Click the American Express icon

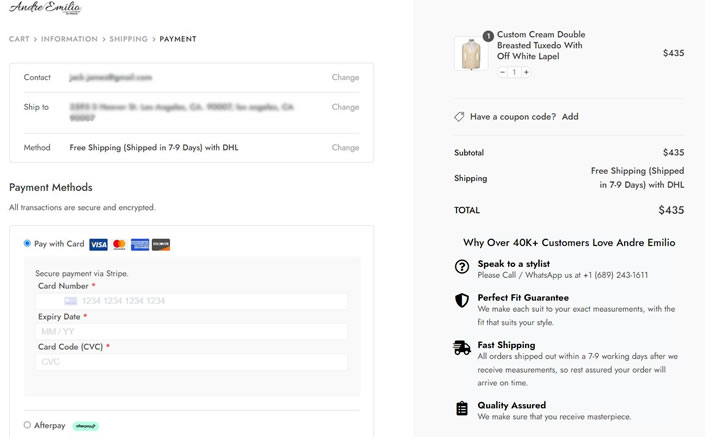[x=140, y=244]
